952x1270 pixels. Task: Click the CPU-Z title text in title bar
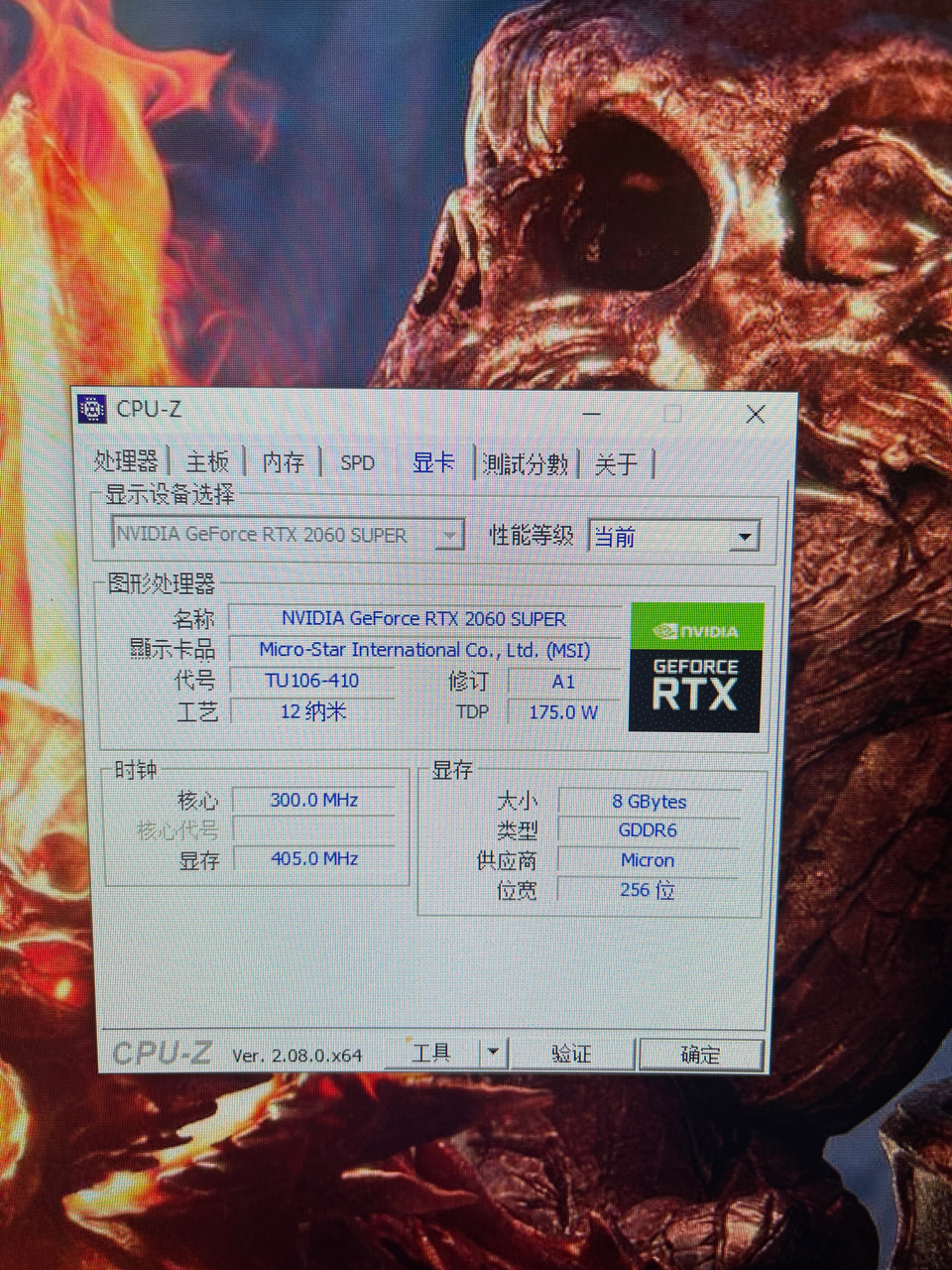coord(149,409)
